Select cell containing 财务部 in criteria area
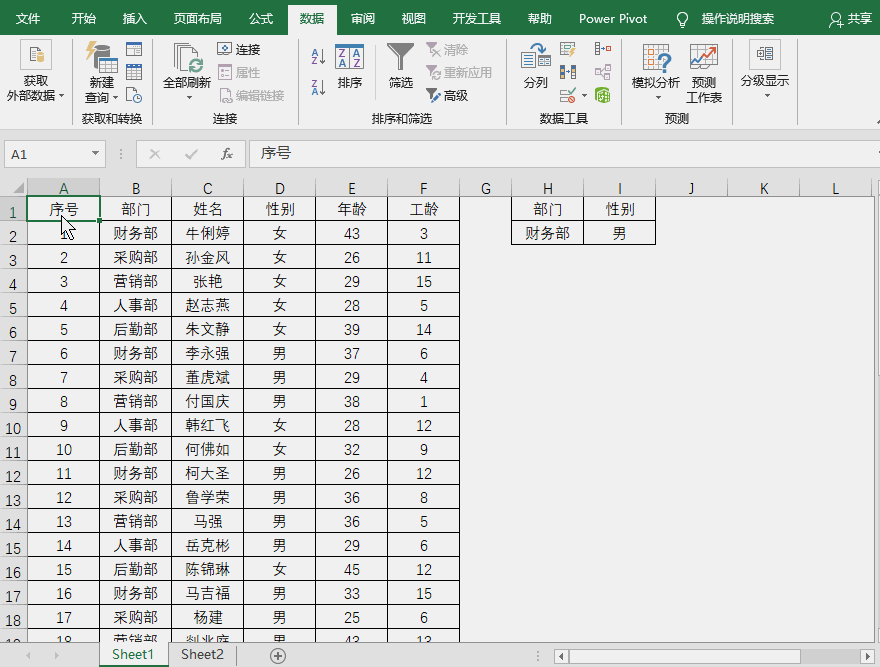Image resolution: width=880 pixels, height=667 pixels. click(x=547, y=233)
